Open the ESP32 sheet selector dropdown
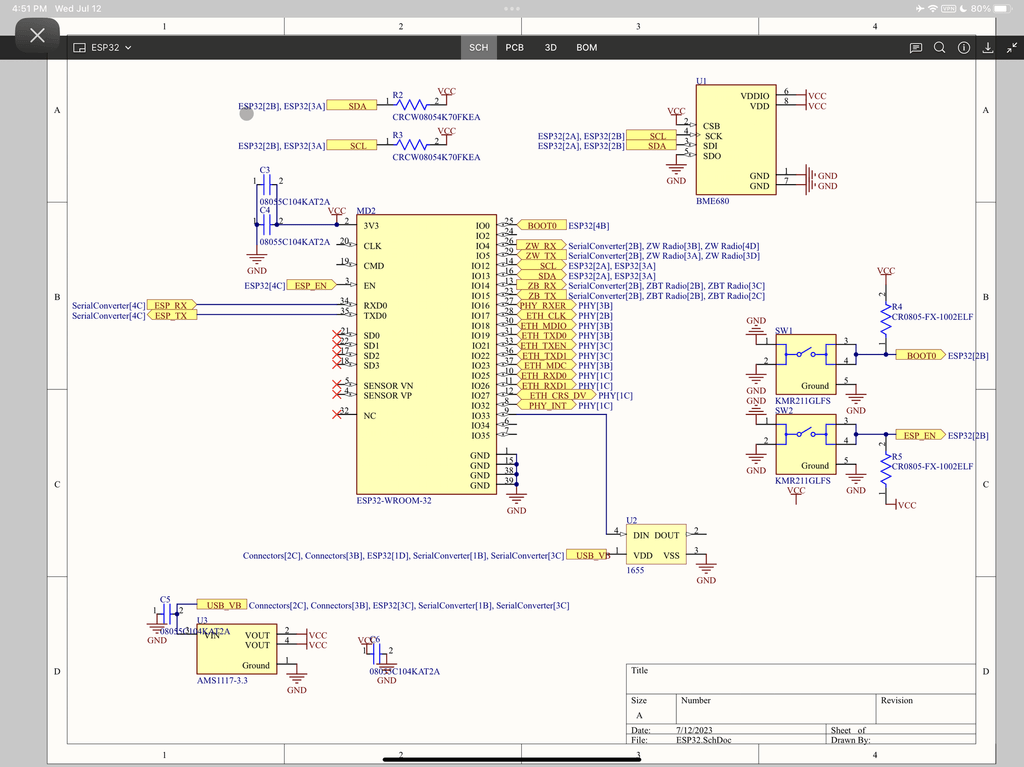The width and height of the screenshot is (1024, 767). click(103, 48)
